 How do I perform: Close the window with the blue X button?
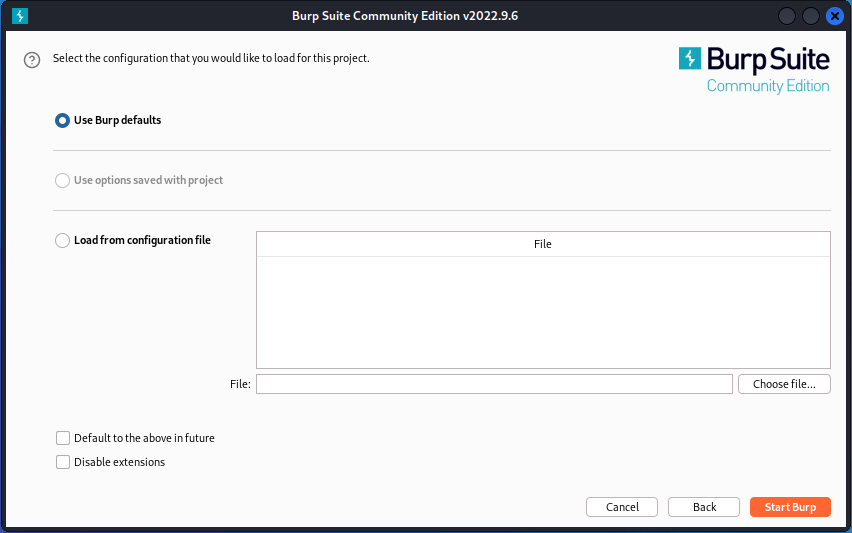click(835, 16)
